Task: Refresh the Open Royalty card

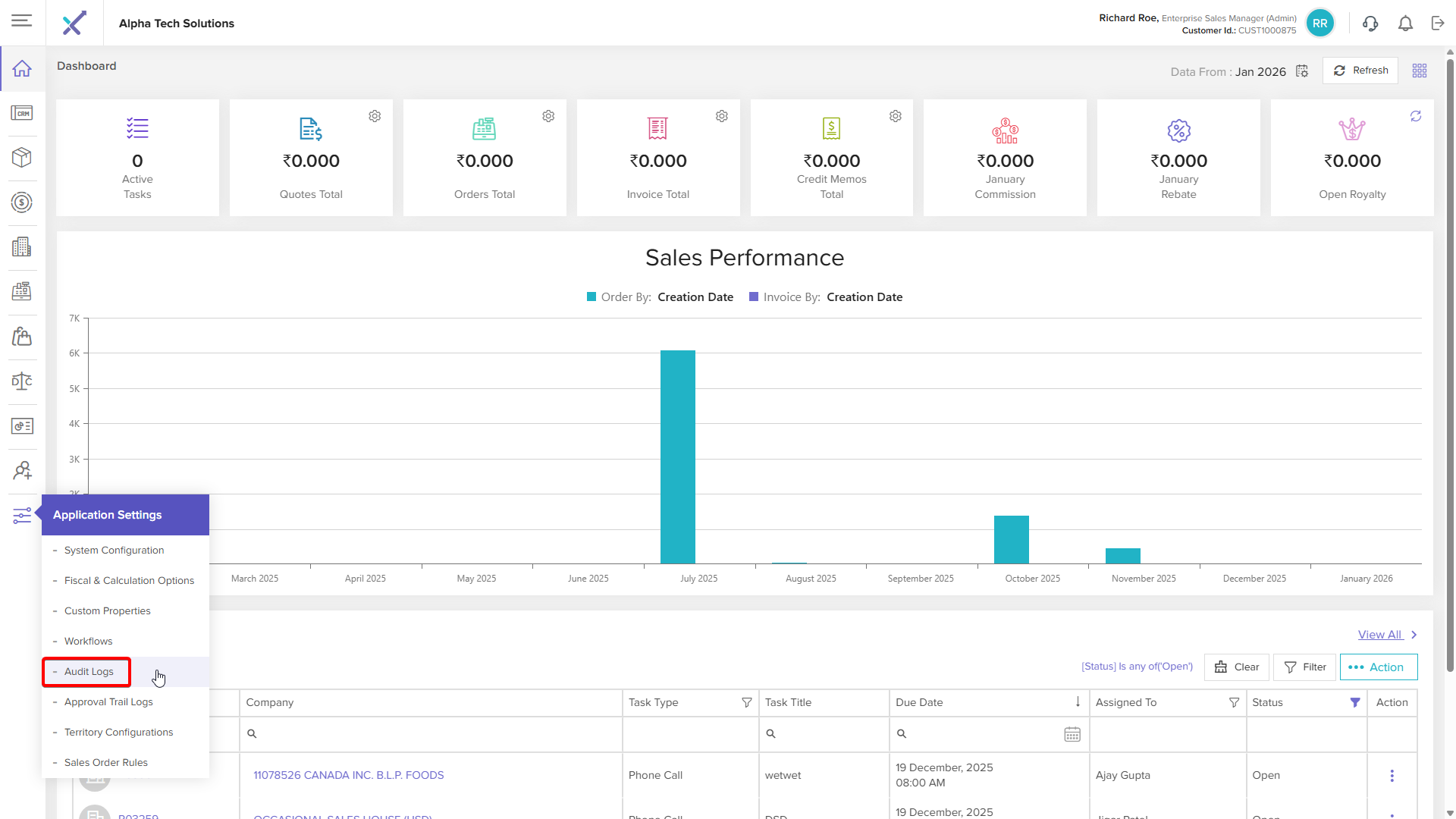Action: (x=1416, y=116)
